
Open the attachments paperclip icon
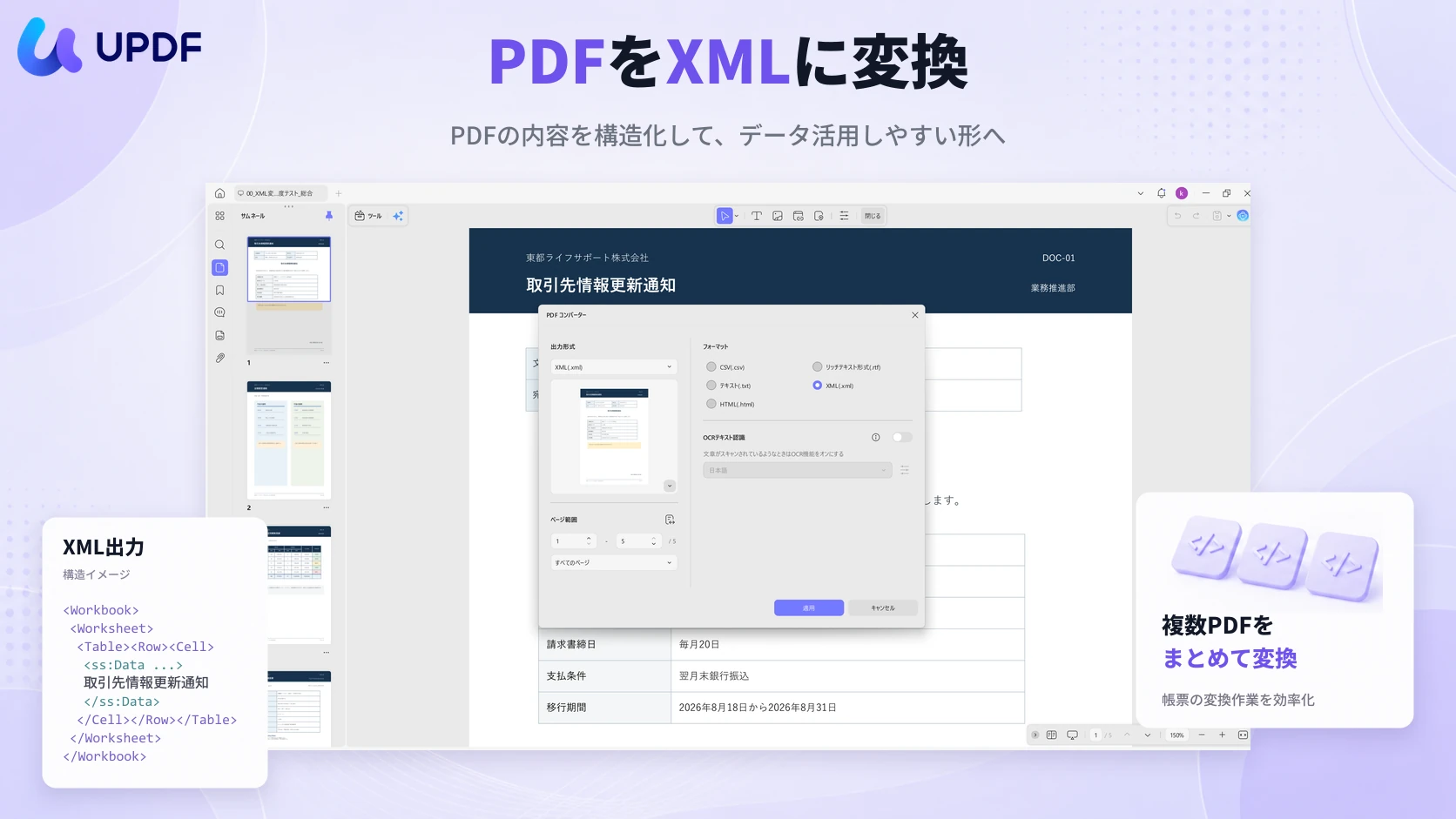click(x=219, y=358)
